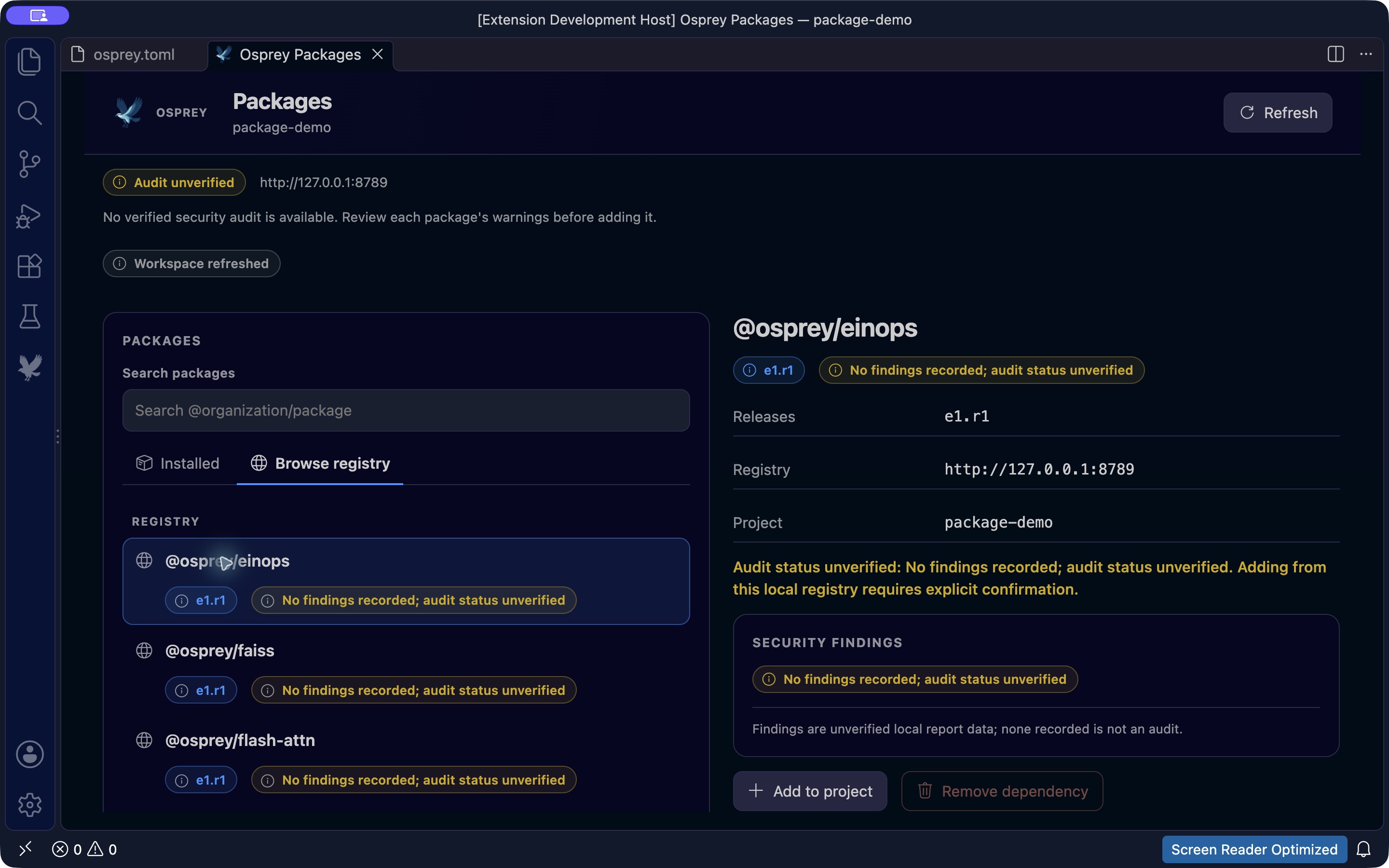Click the findings badge in Security Findings

click(915, 679)
